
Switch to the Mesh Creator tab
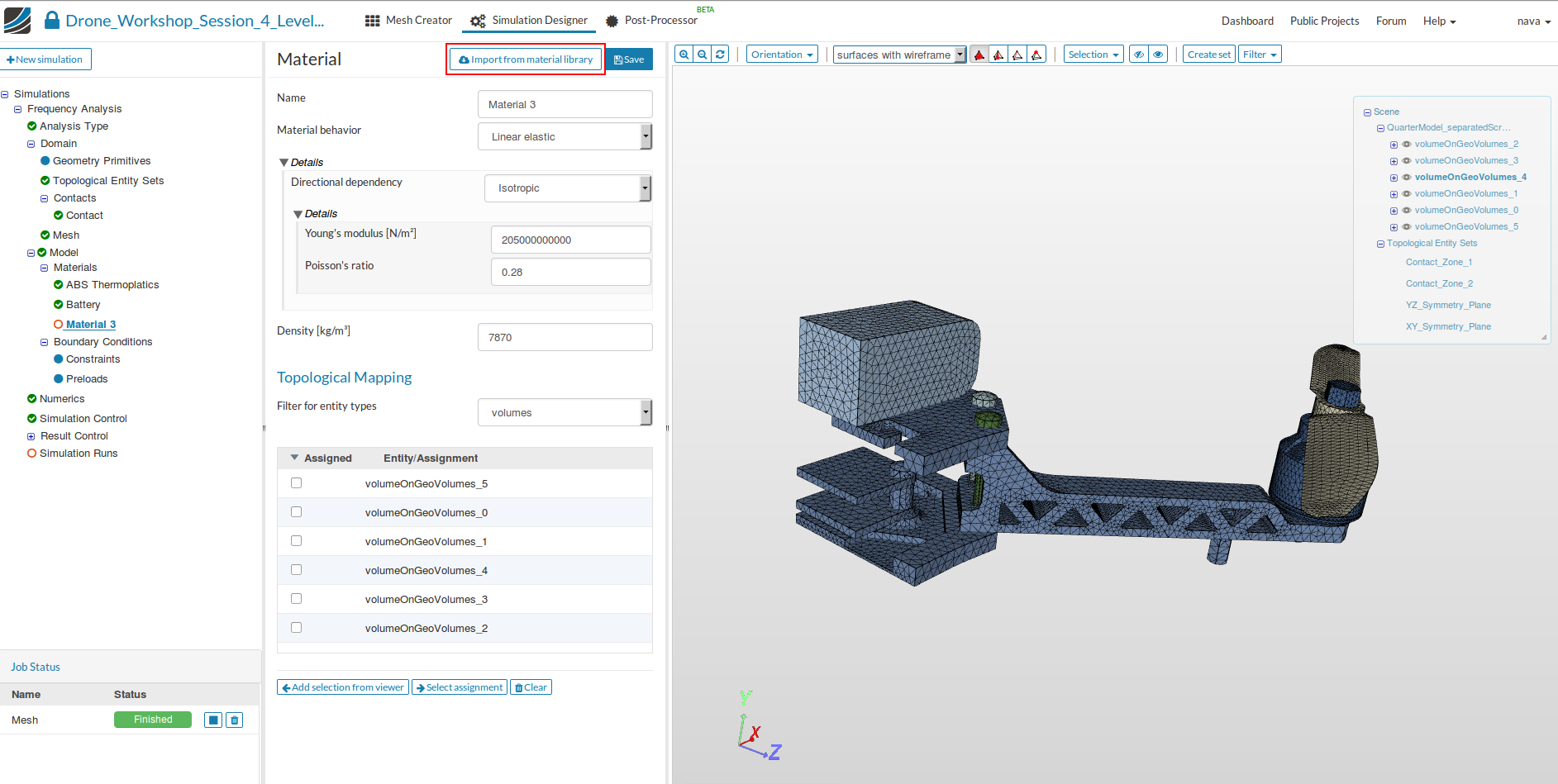[x=409, y=21]
